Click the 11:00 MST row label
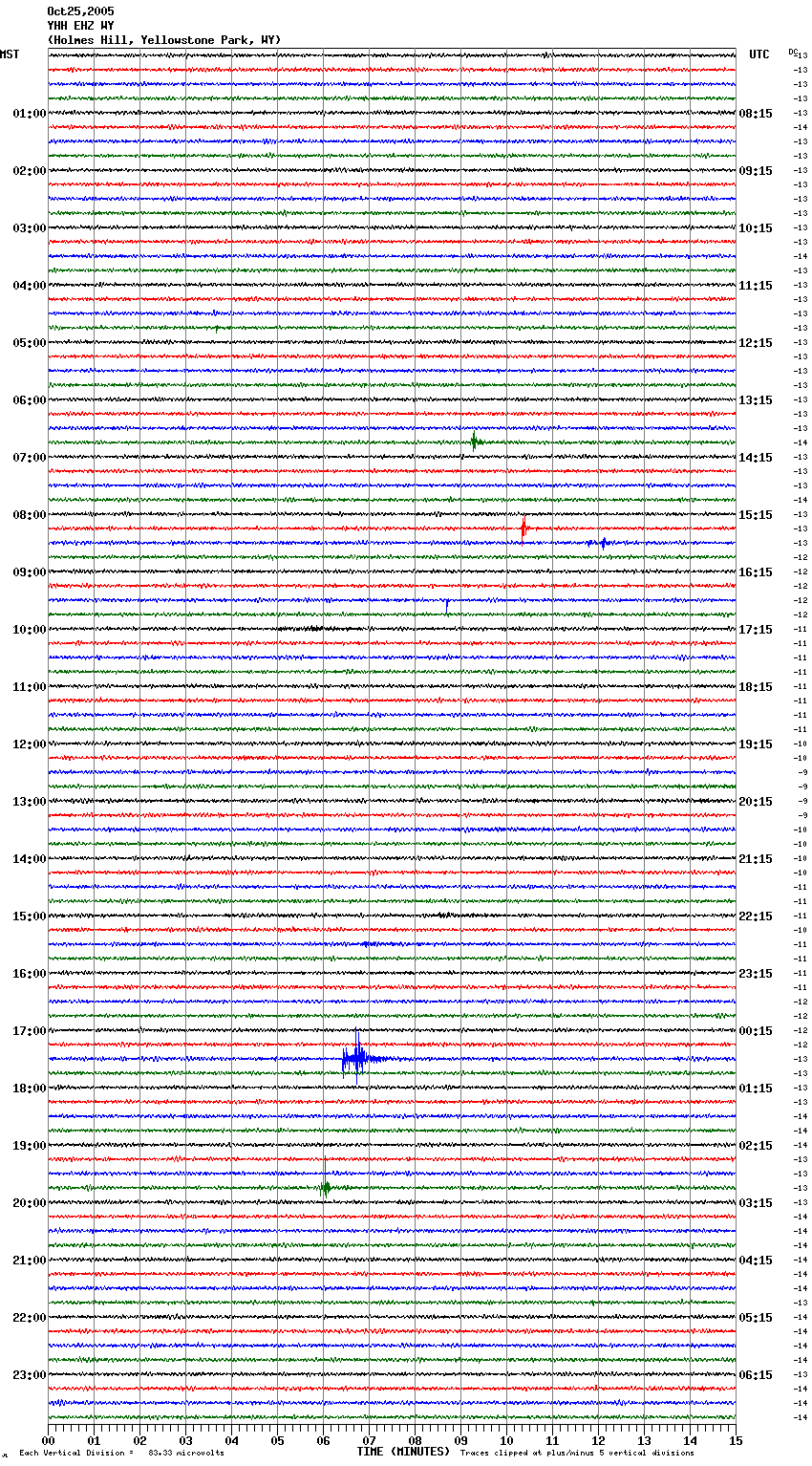 [x=29, y=687]
